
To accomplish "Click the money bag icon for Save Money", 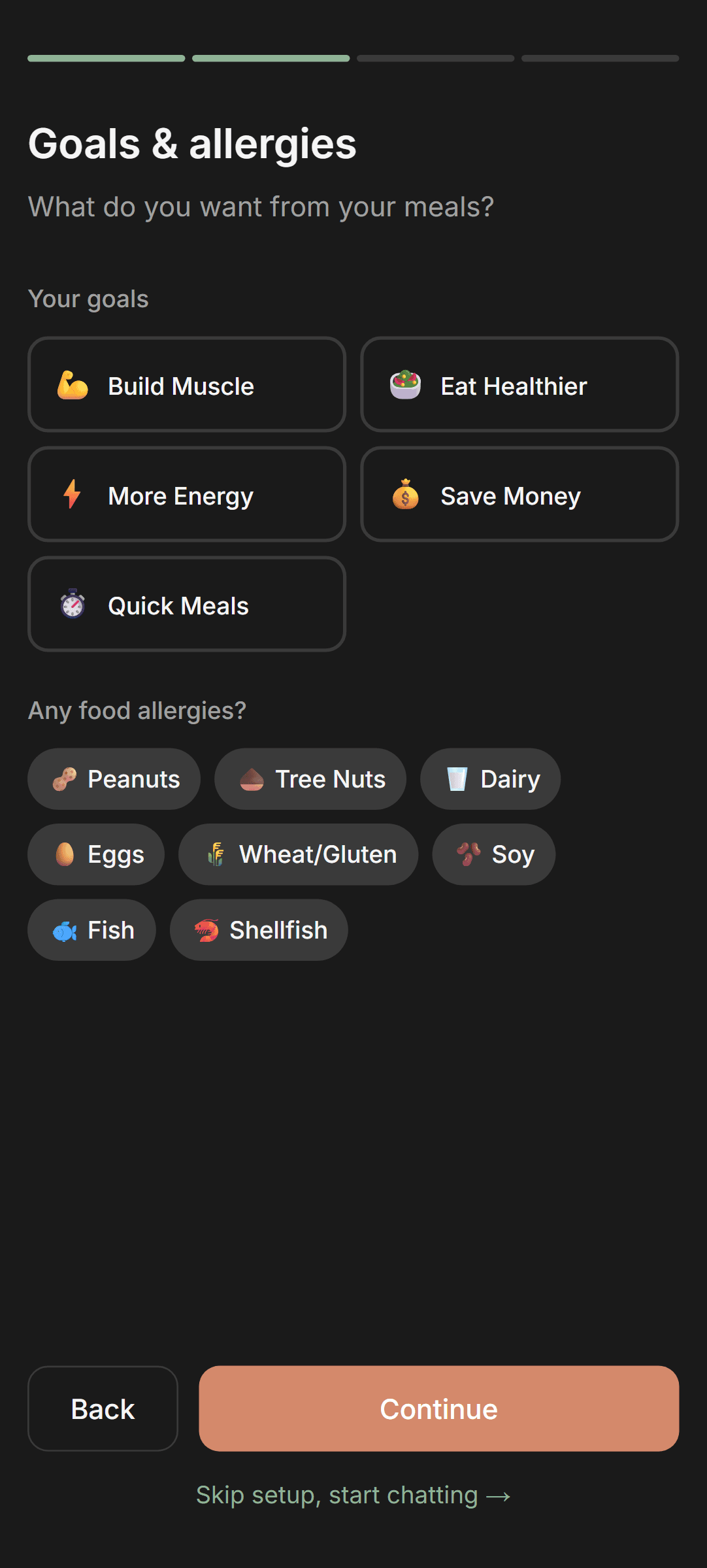I will coord(406,495).
